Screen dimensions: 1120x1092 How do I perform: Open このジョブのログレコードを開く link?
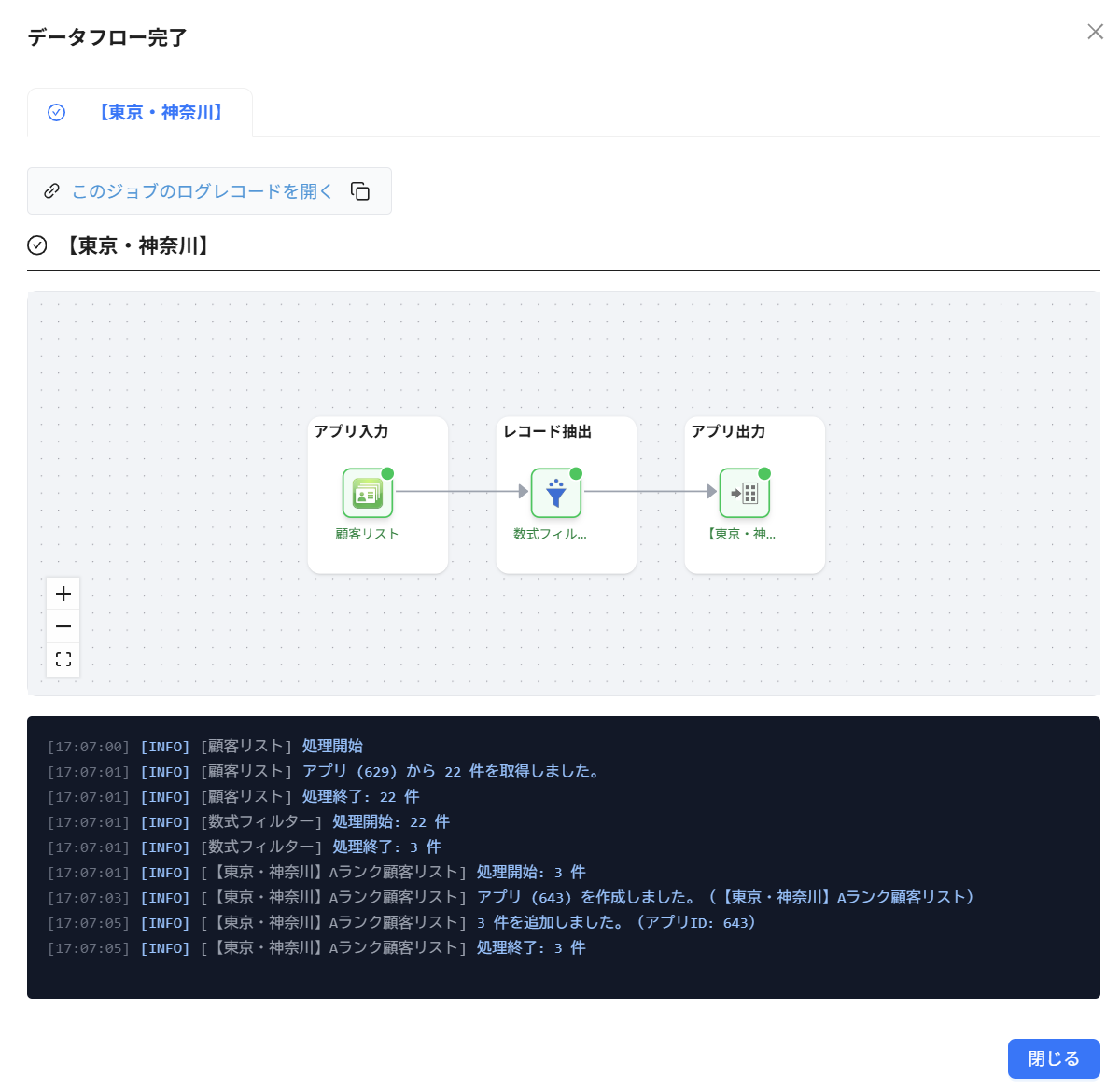coord(202,191)
